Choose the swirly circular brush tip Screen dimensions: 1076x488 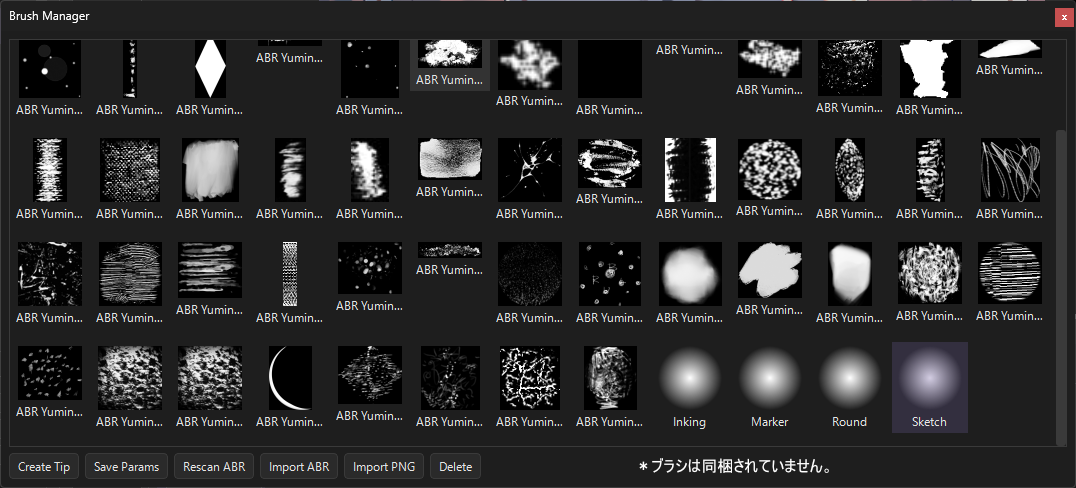tap(929, 273)
